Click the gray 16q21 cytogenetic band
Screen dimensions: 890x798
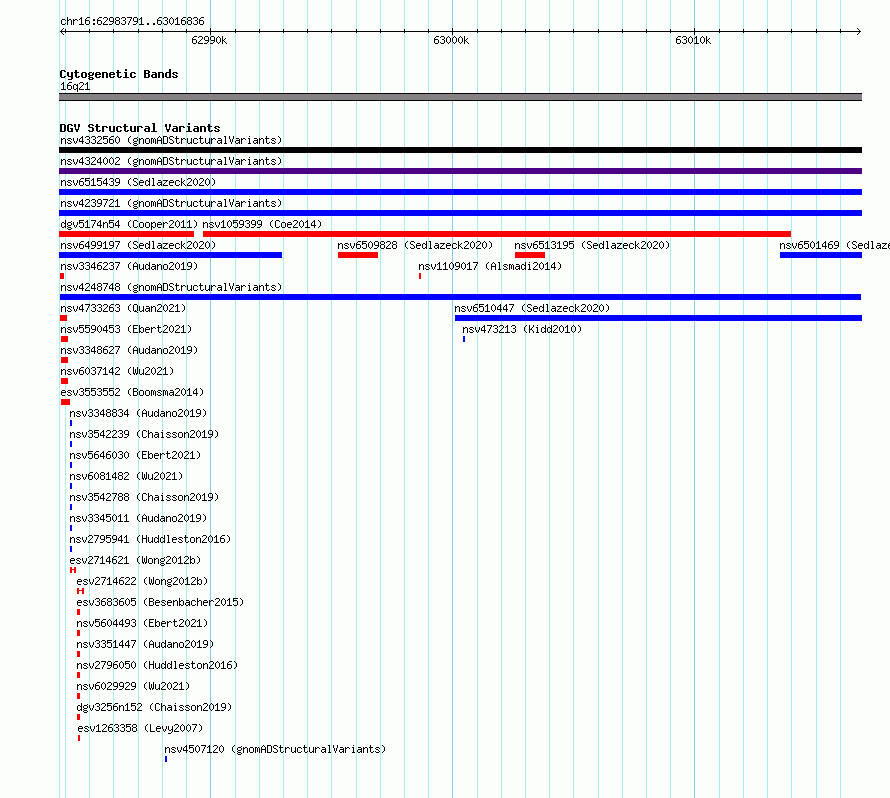coord(460,97)
